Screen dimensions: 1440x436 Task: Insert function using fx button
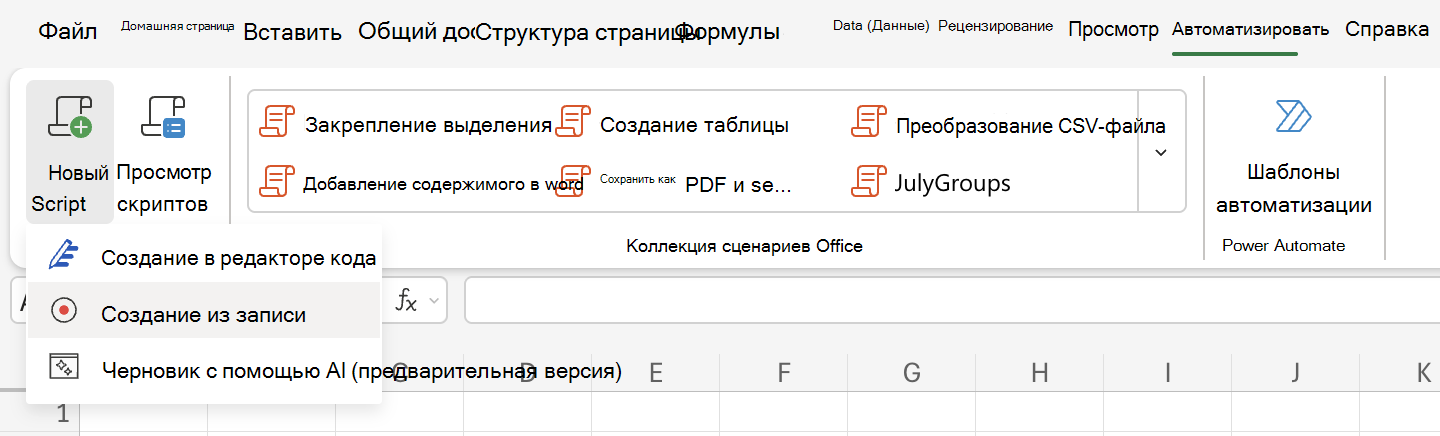coord(406,301)
